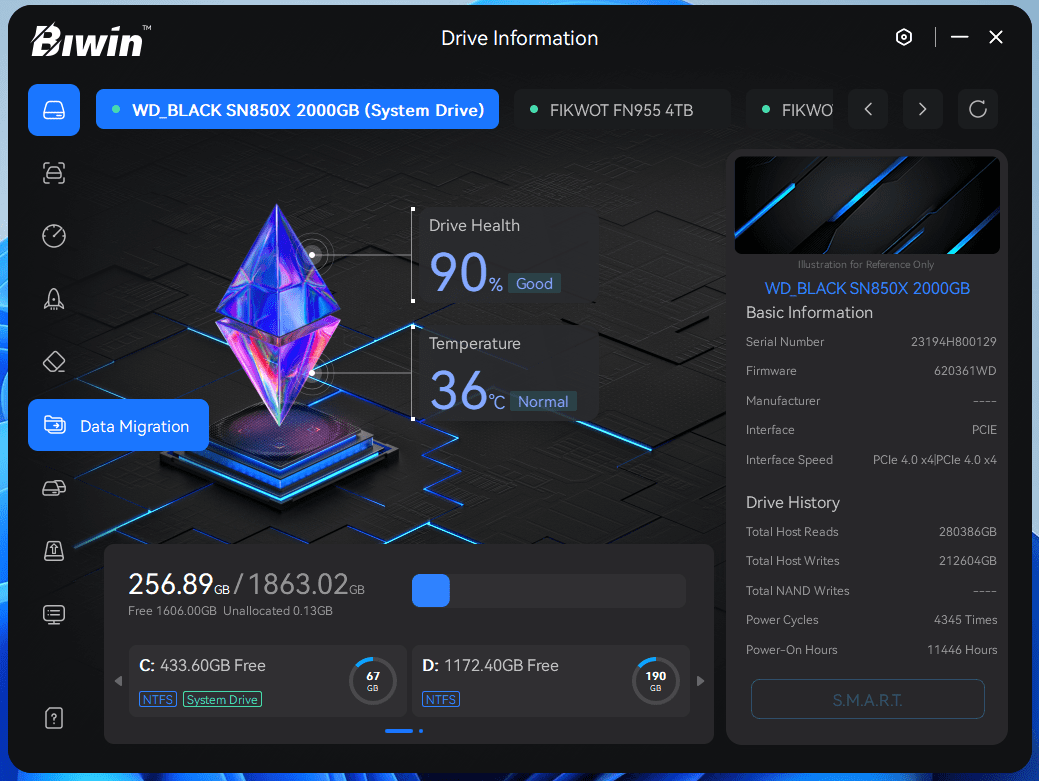
Task: Click the drive illustration thumbnail
Action: click(867, 205)
